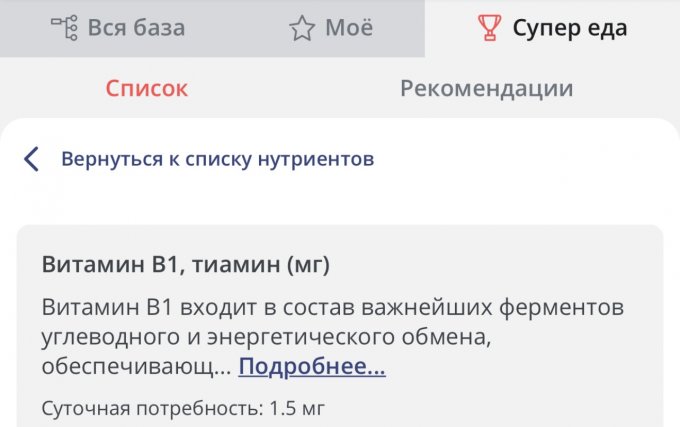Open the Вся база tab
The image size is (680, 427).
click(136, 28)
